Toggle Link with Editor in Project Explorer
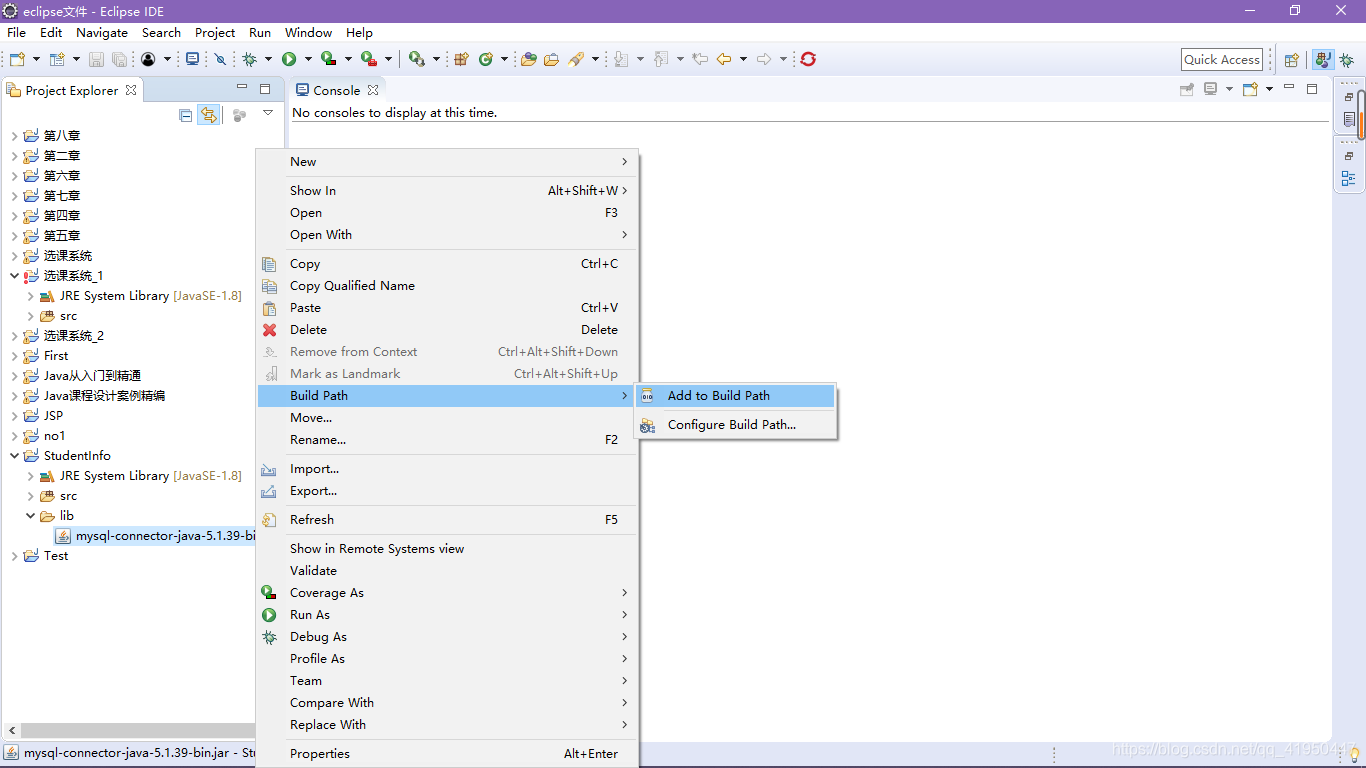The width and height of the screenshot is (1366, 768). point(209,114)
